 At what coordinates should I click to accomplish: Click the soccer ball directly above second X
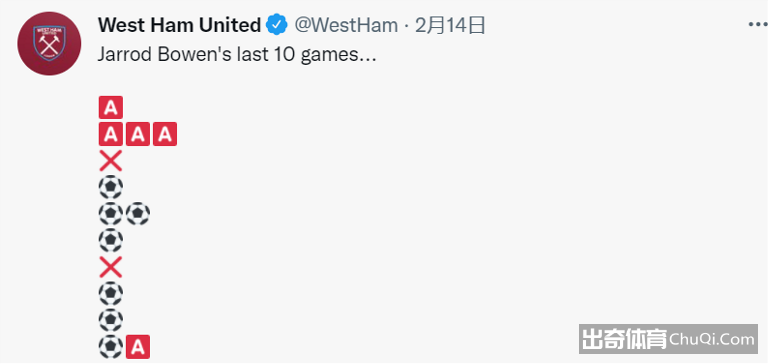coord(111,240)
